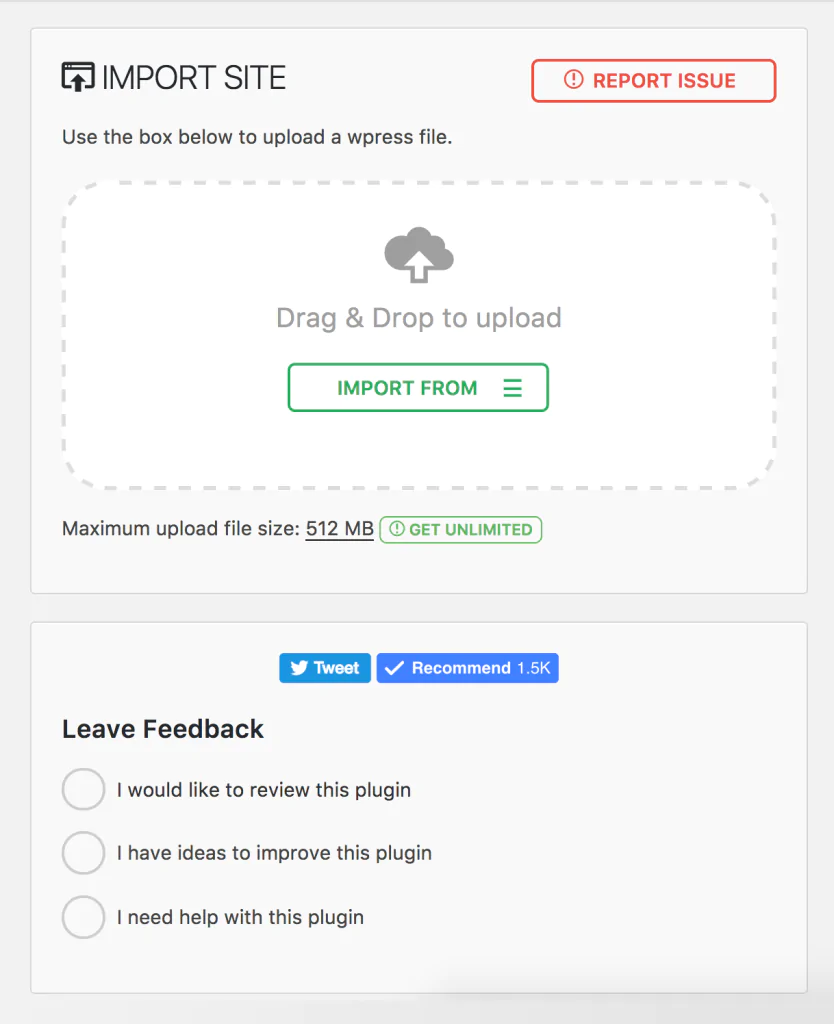Open the 512 MB file size link
834x1024 pixels.
pos(339,528)
